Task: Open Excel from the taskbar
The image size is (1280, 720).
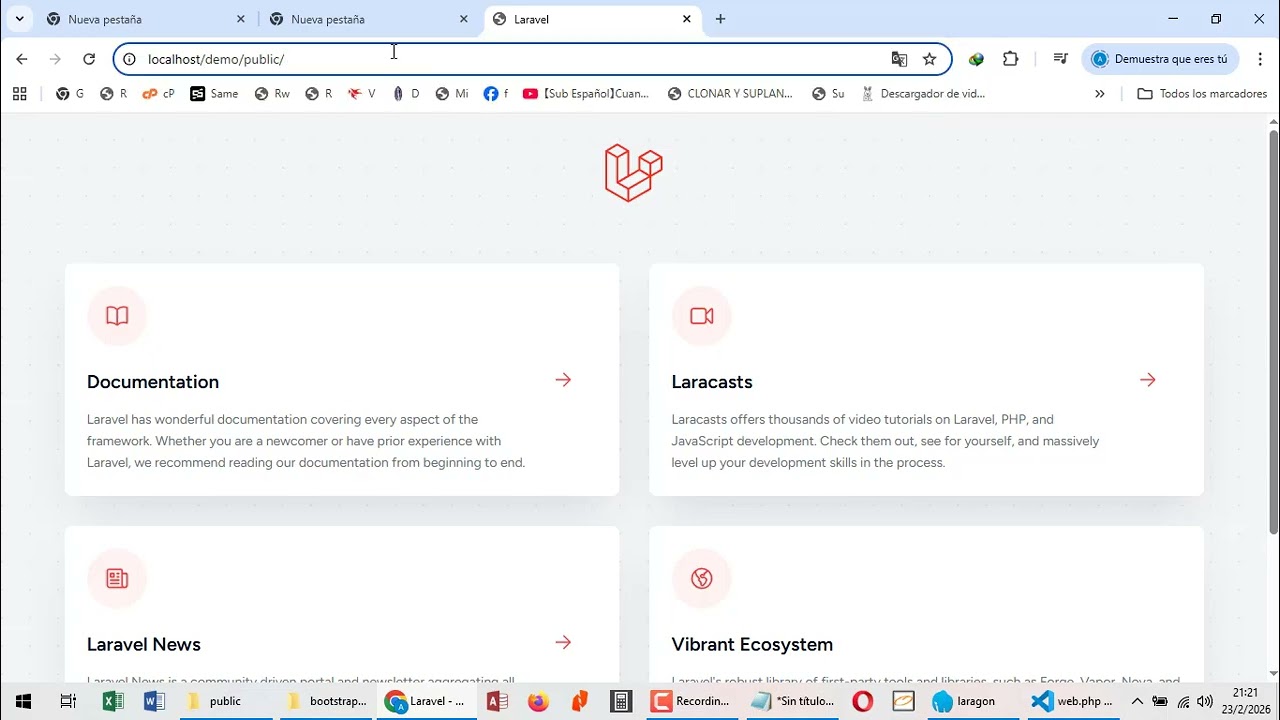Action: pyautogui.click(x=113, y=701)
